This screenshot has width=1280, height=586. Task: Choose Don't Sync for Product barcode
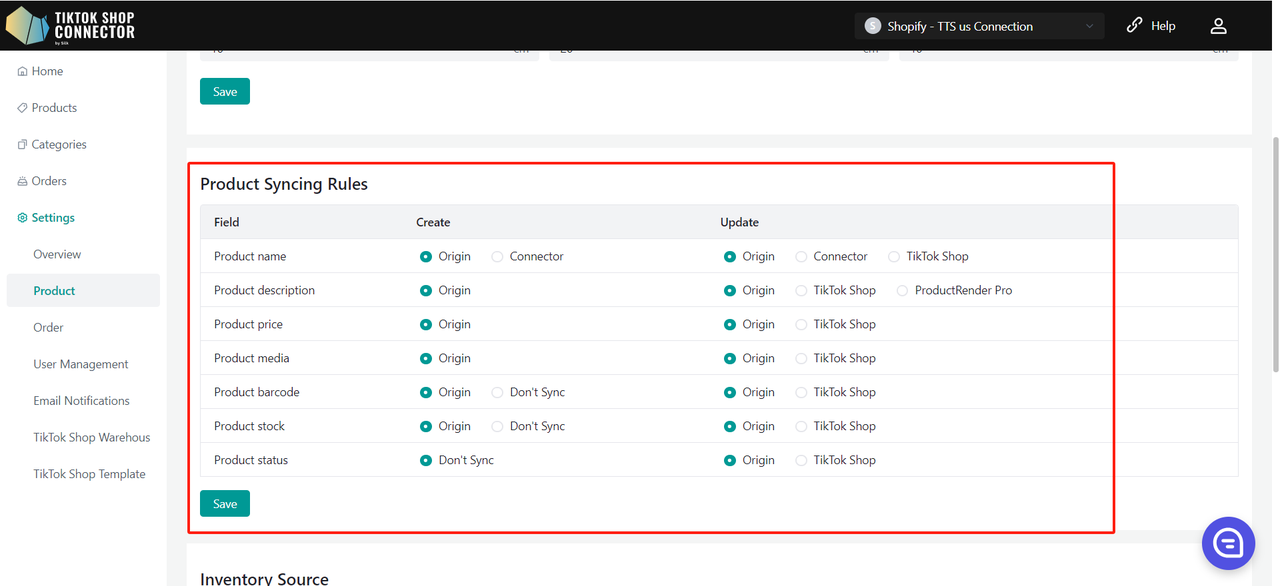(497, 393)
